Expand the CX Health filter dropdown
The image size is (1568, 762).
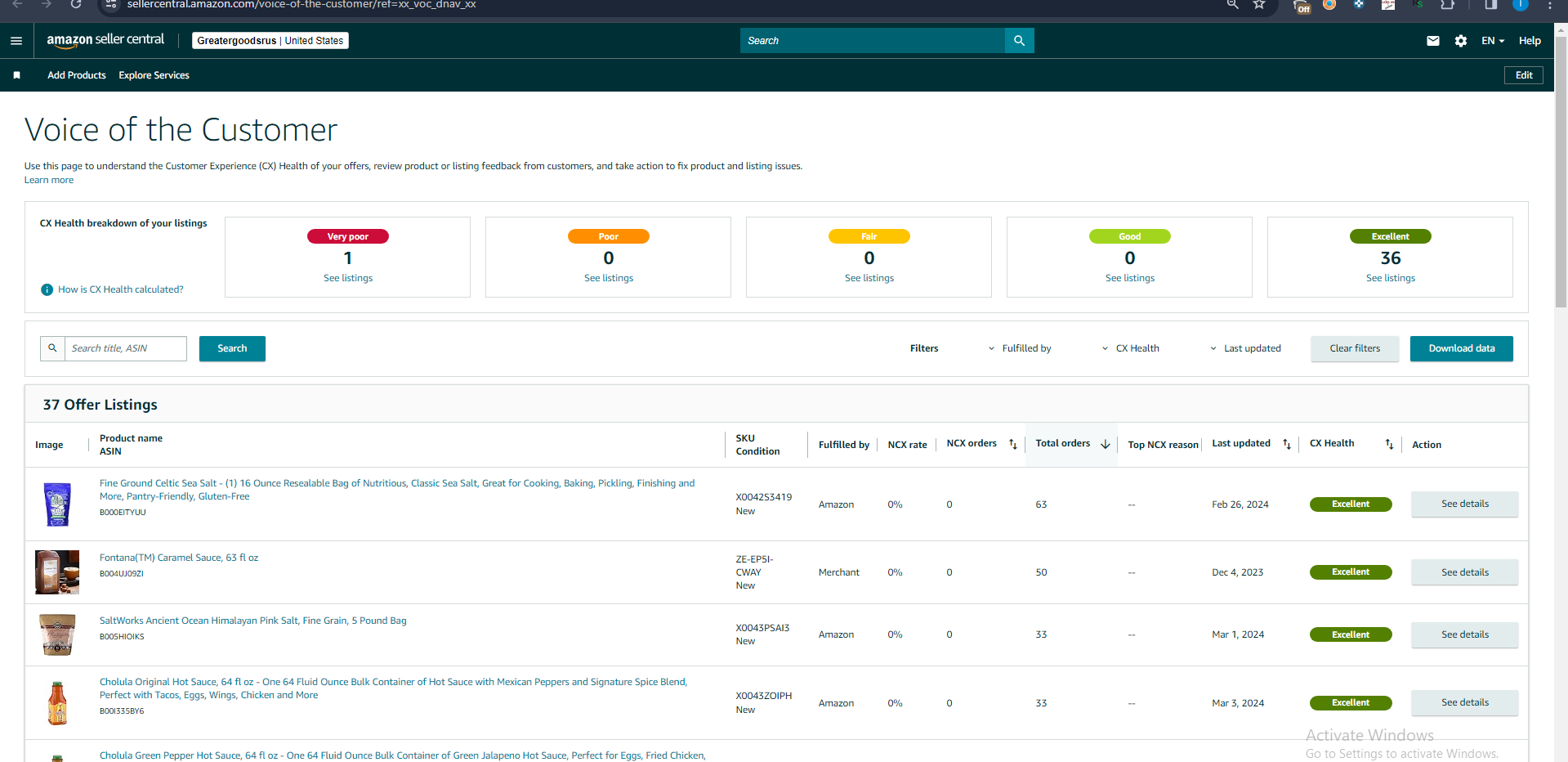[1131, 348]
